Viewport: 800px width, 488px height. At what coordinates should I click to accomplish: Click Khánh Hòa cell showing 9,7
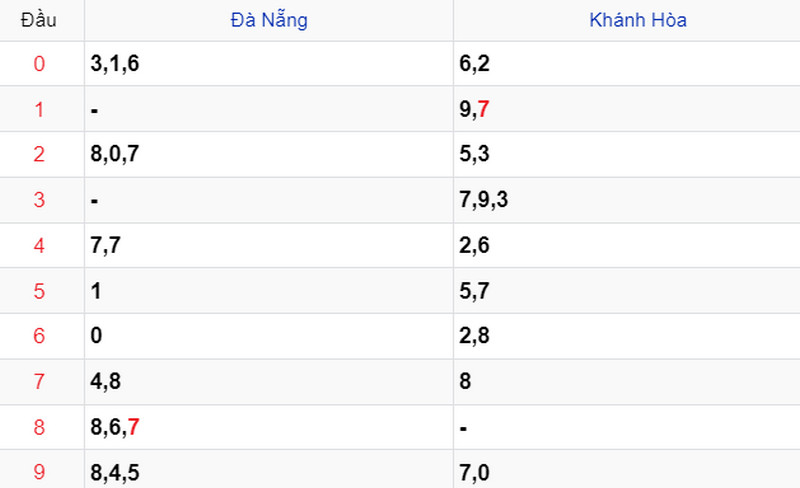point(627,109)
